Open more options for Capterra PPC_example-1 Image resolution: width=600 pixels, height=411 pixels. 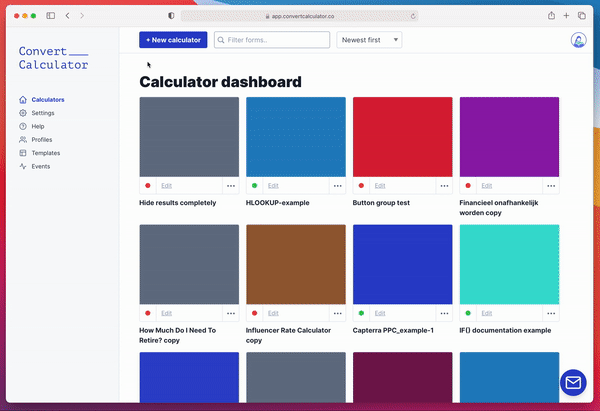pos(444,313)
